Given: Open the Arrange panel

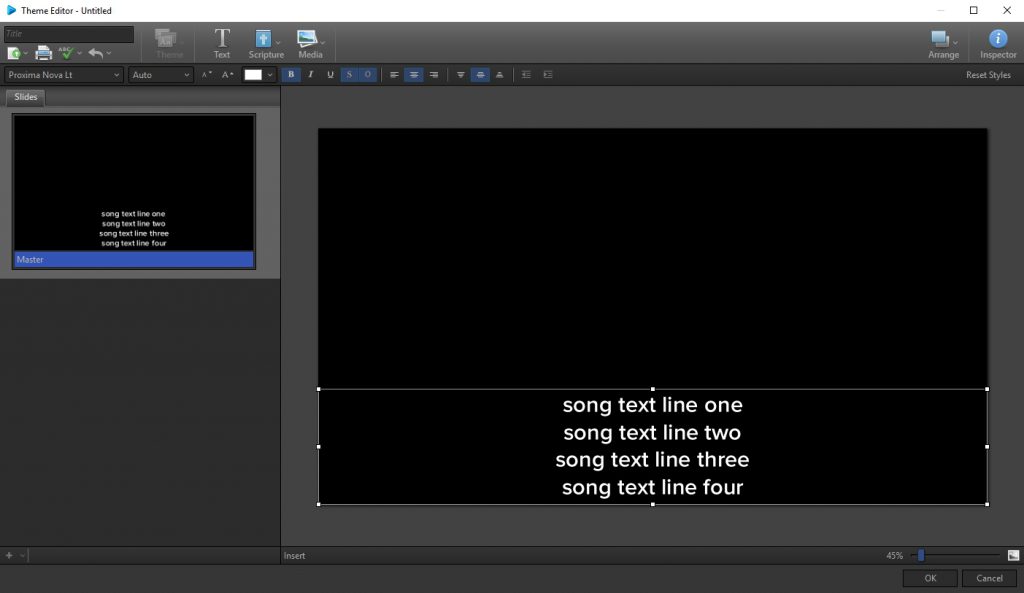Looking at the screenshot, I should tap(942, 42).
